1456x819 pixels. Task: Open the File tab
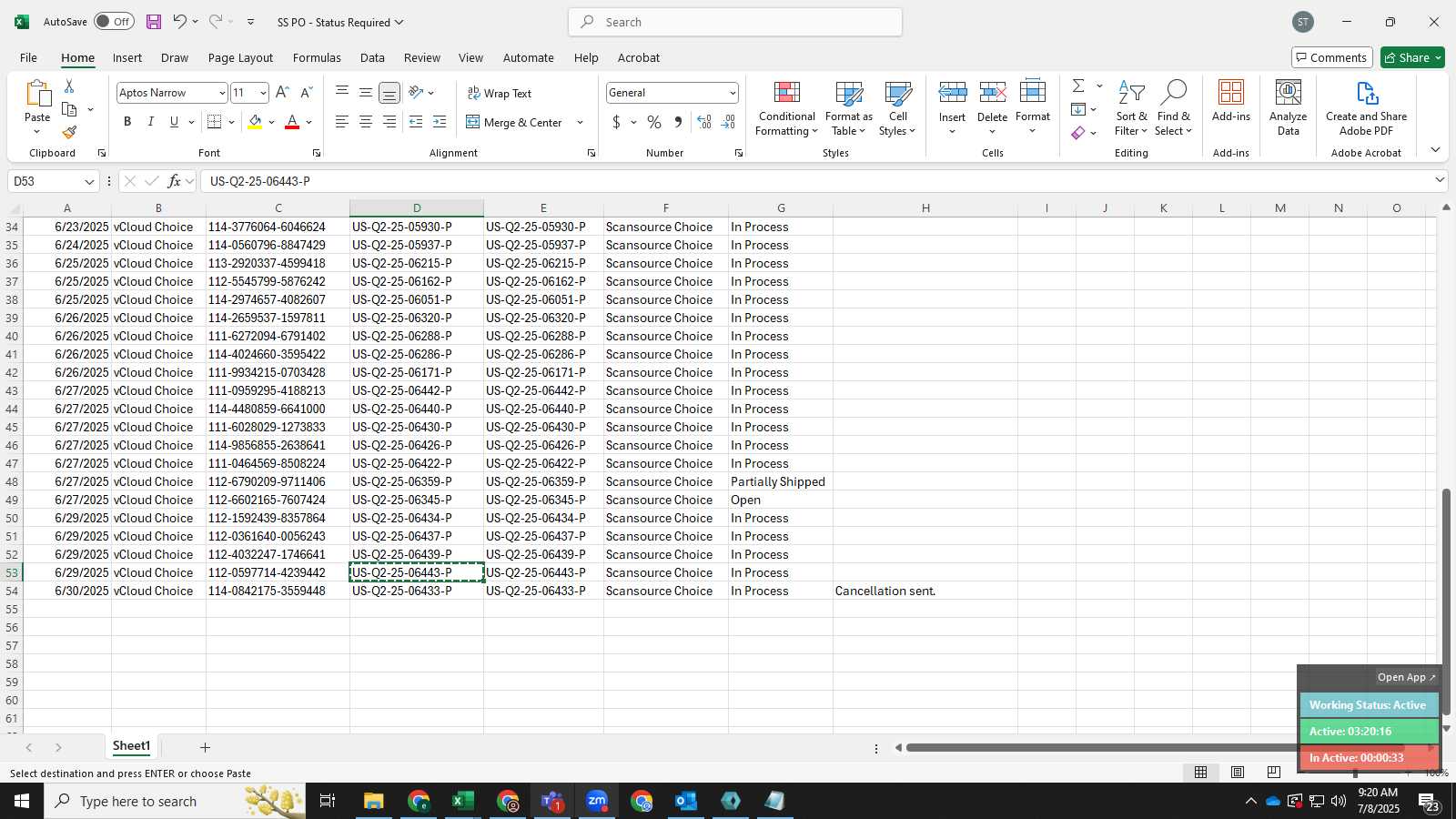[28, 57]
